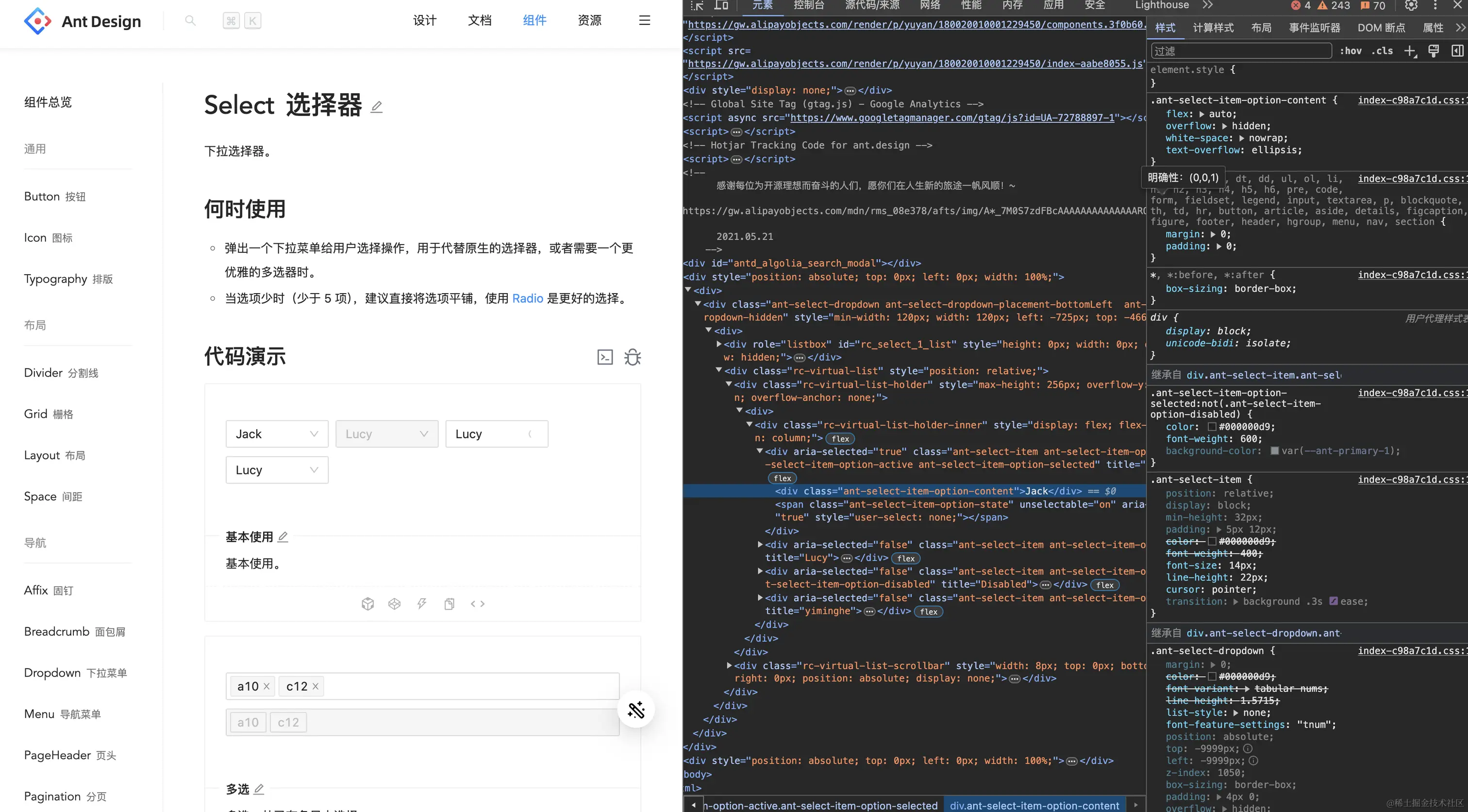The image size is (1468, 812).
Task: Expand the role=listbox div node
Action: [718, 344]
